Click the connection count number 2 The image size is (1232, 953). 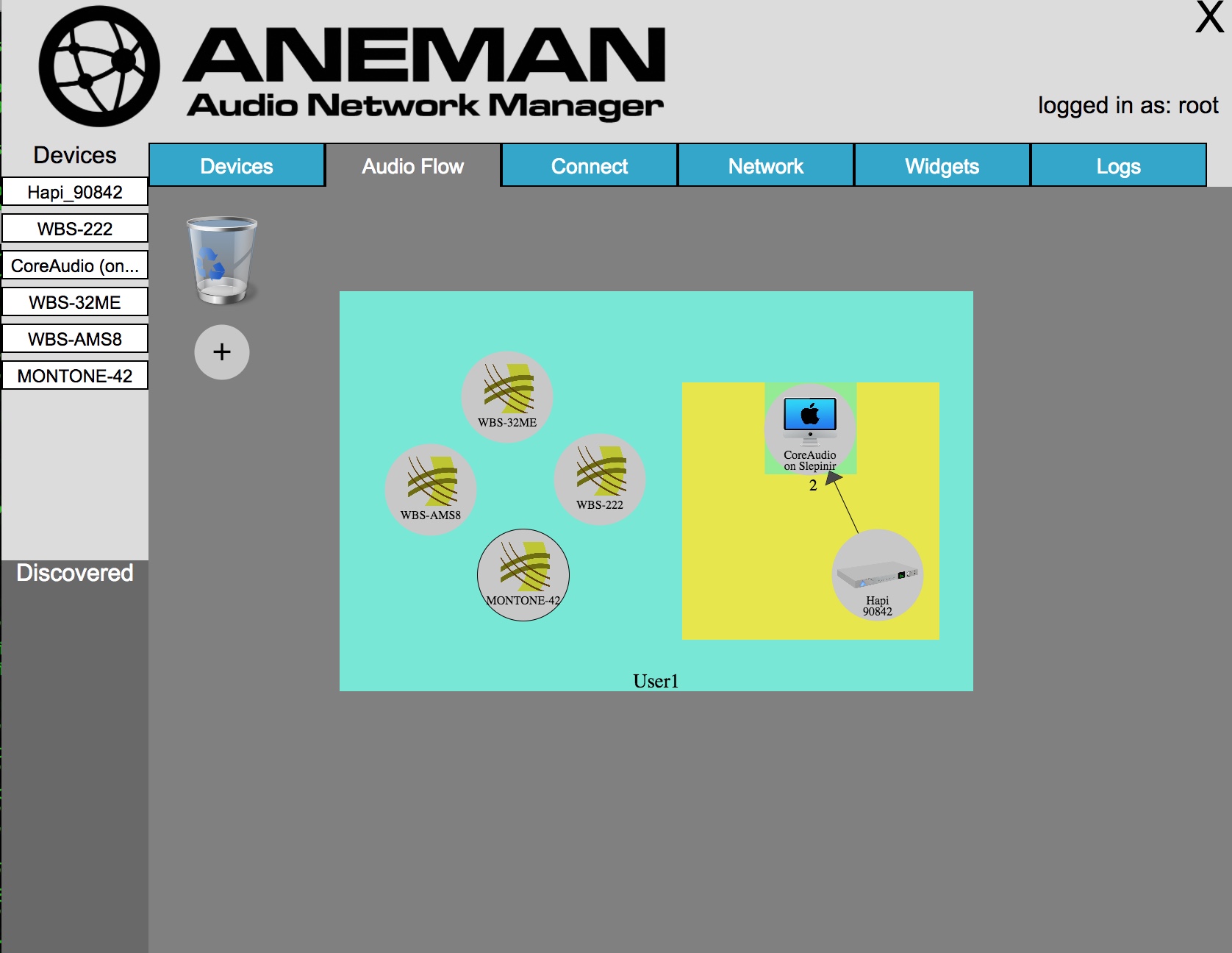(x=813, y=485)
